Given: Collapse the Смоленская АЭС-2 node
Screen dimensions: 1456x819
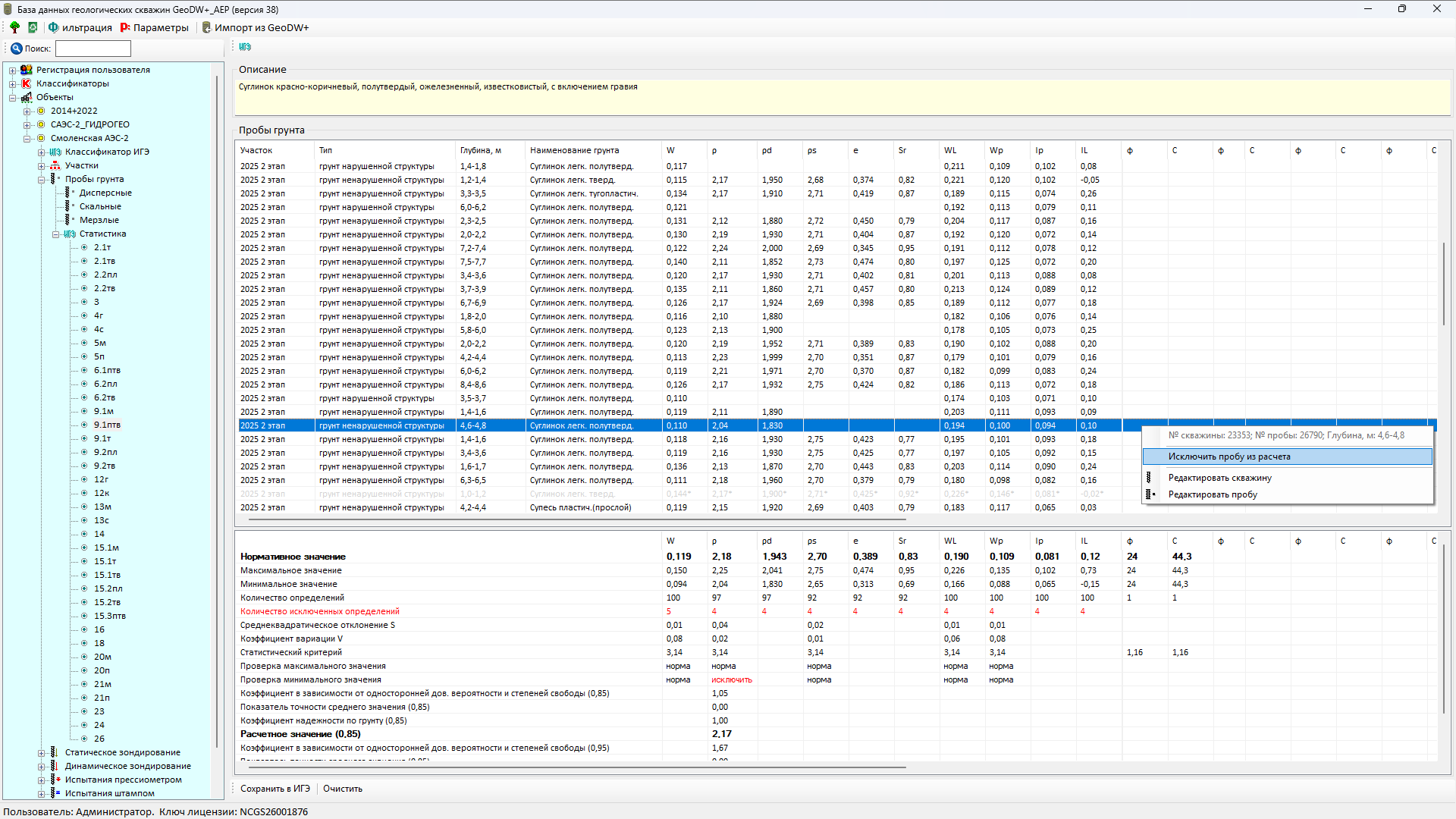Looking at the screenshot, I should point(27,139).
